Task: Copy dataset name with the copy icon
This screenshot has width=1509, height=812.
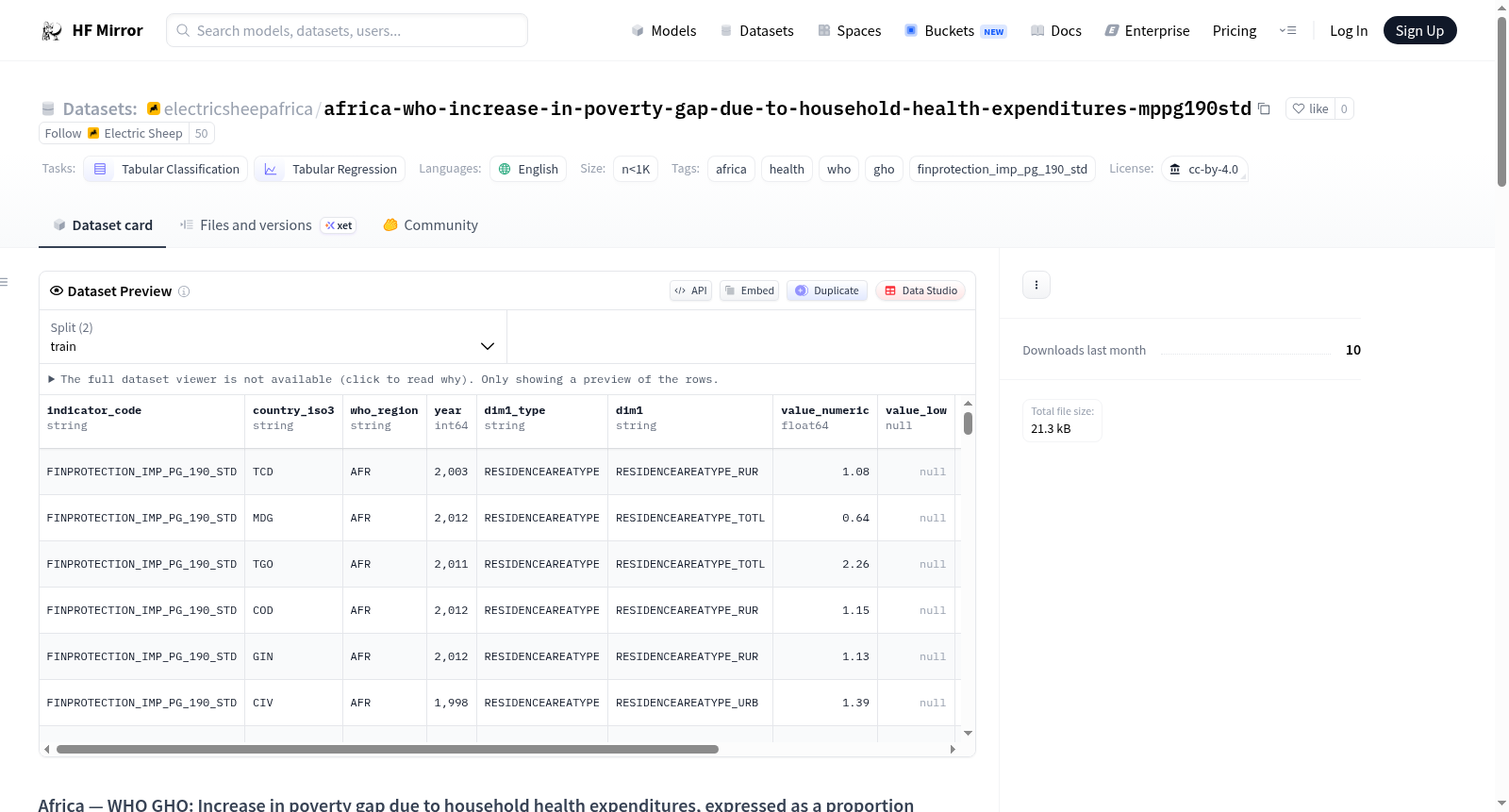Action: pos(1264,109)
